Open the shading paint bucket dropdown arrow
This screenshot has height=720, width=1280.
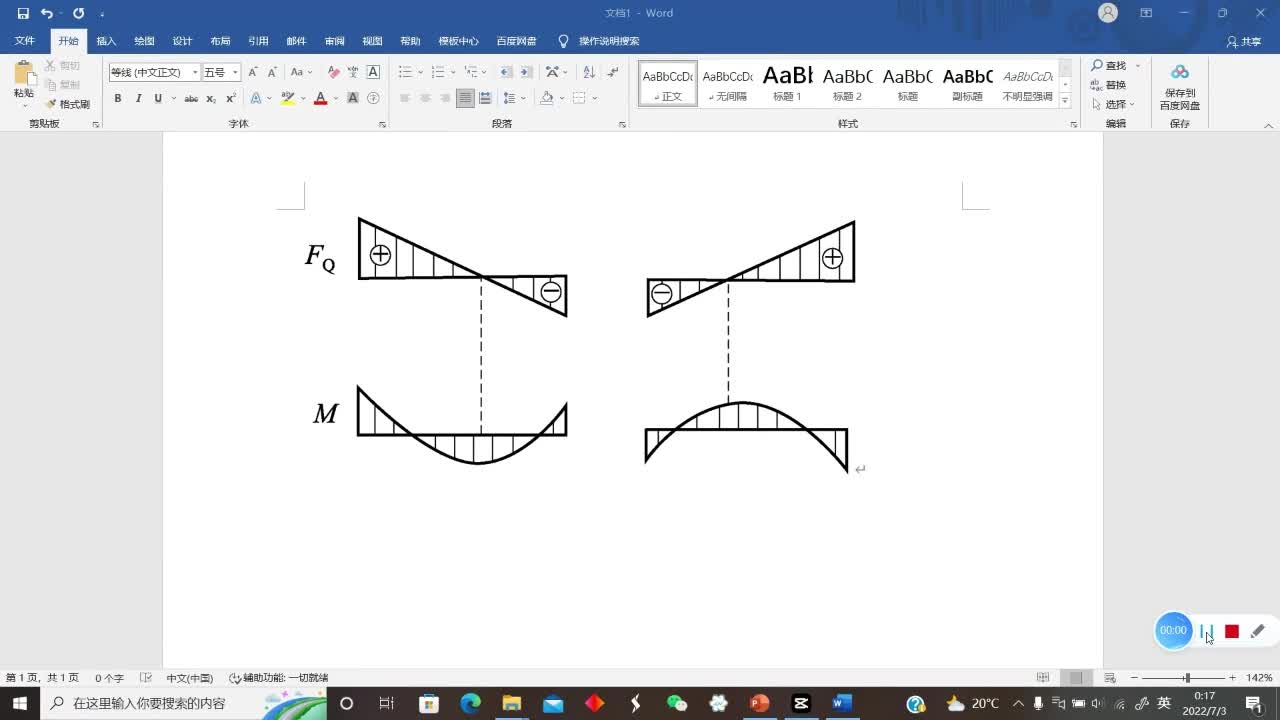(x=562, y=98)
